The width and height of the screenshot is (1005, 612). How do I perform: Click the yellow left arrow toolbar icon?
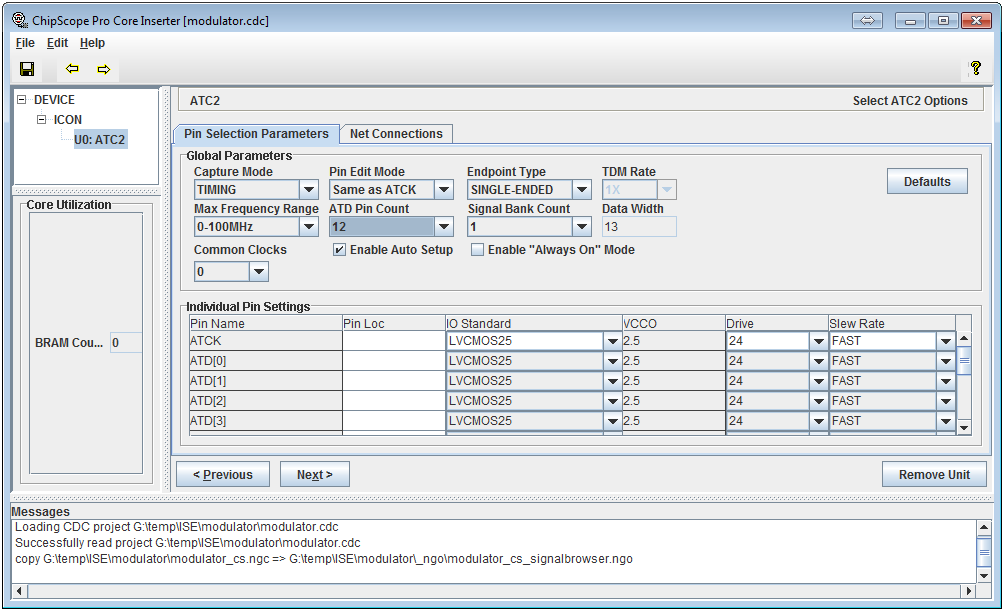(72, 69)
